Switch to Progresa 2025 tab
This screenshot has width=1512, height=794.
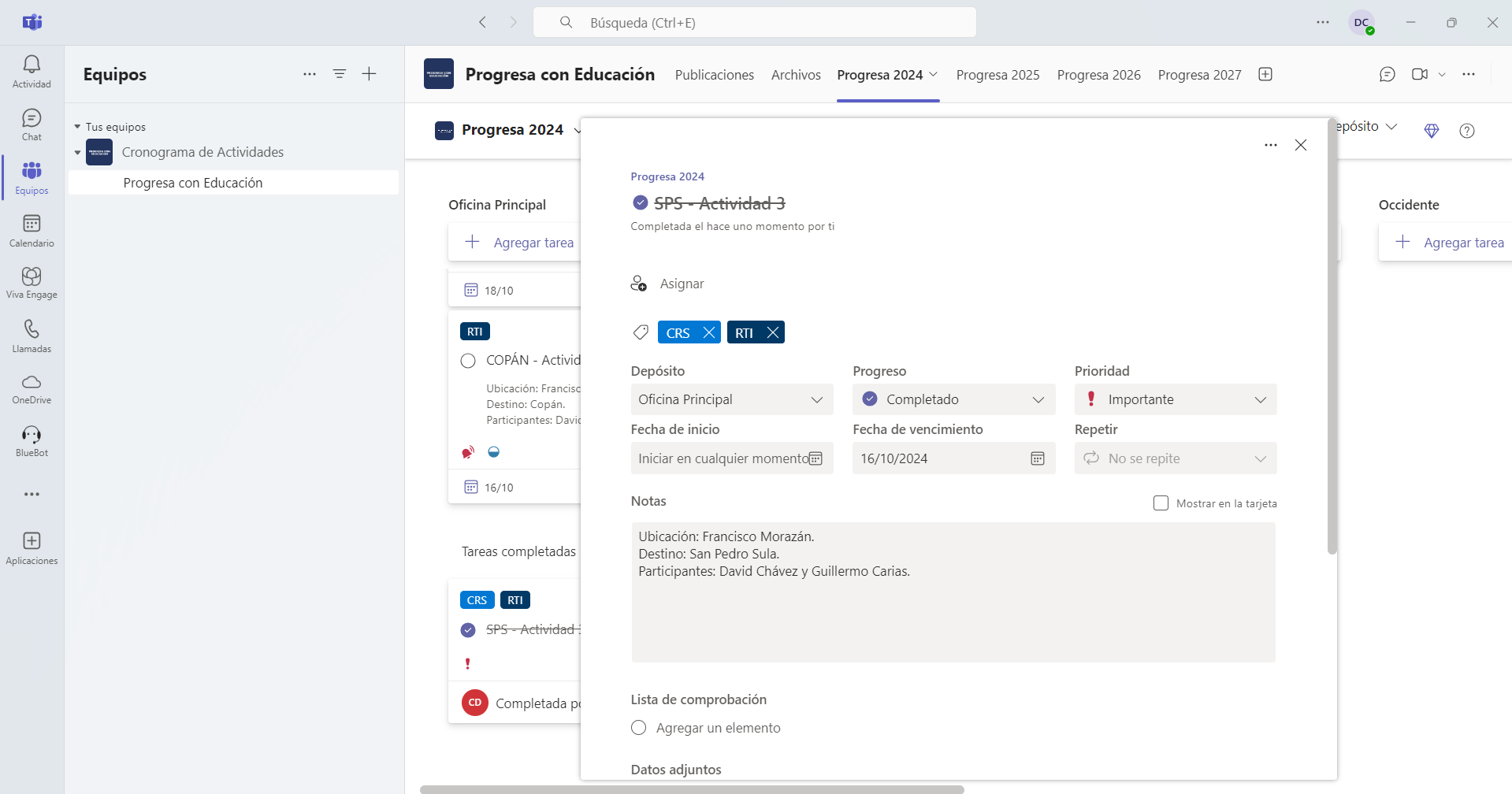[997, 75]
